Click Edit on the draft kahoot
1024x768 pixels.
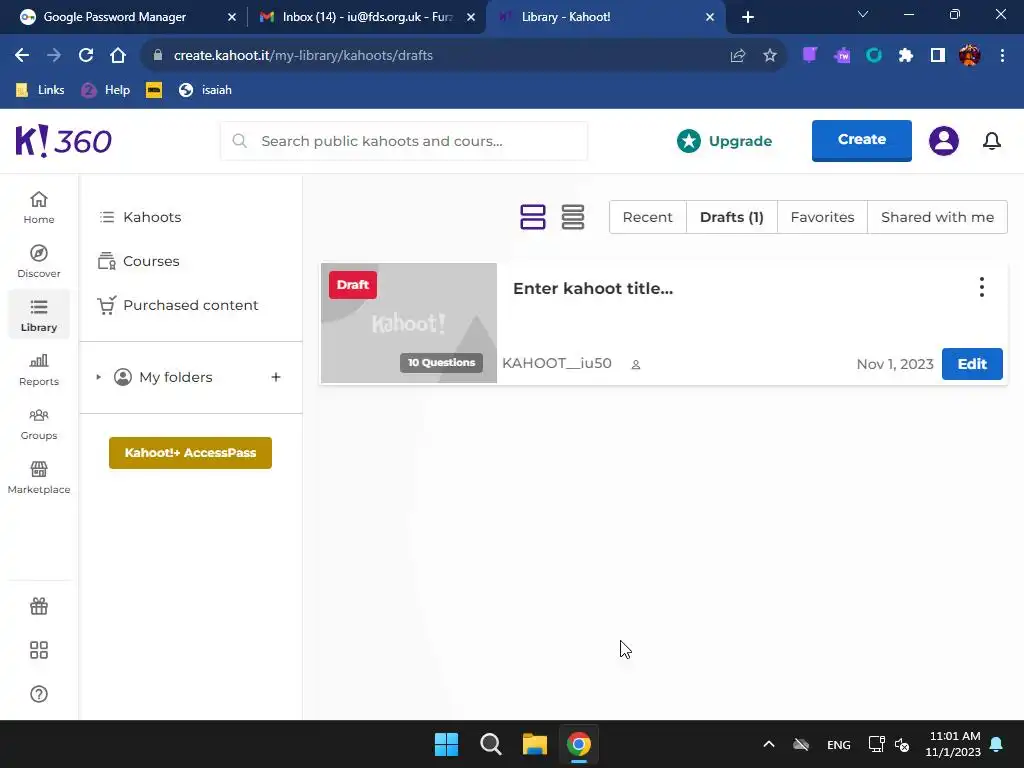972,364
